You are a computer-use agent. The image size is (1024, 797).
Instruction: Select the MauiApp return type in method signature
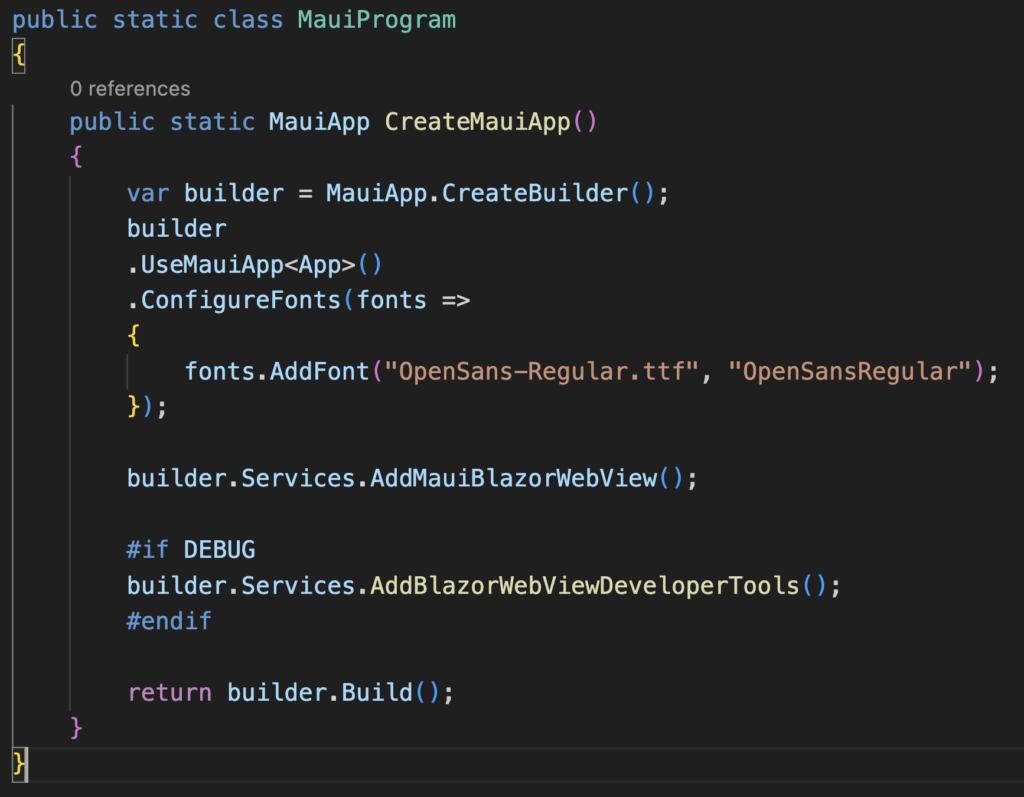pos(320,122)
